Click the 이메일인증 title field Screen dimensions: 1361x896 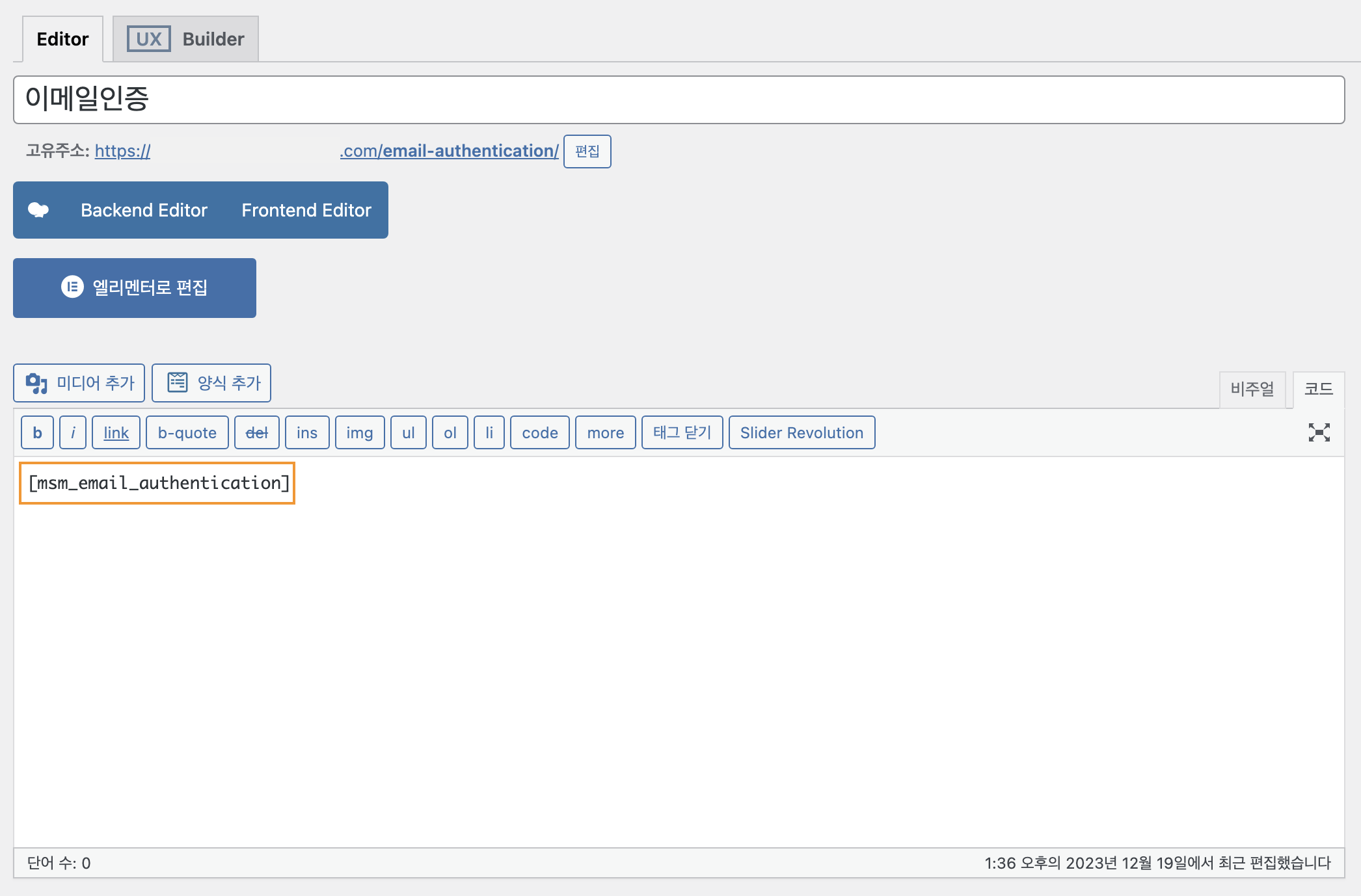click(x=679, y=99)
